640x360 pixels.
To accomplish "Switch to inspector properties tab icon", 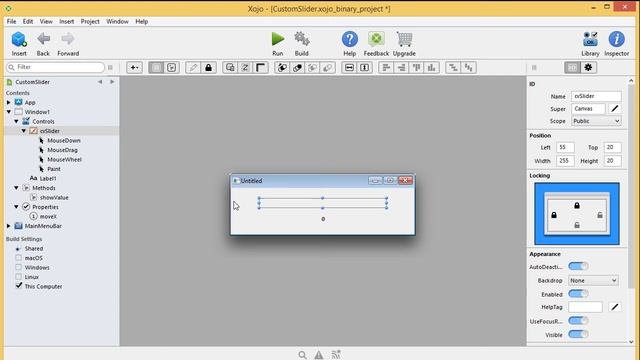I will [572, 68].
